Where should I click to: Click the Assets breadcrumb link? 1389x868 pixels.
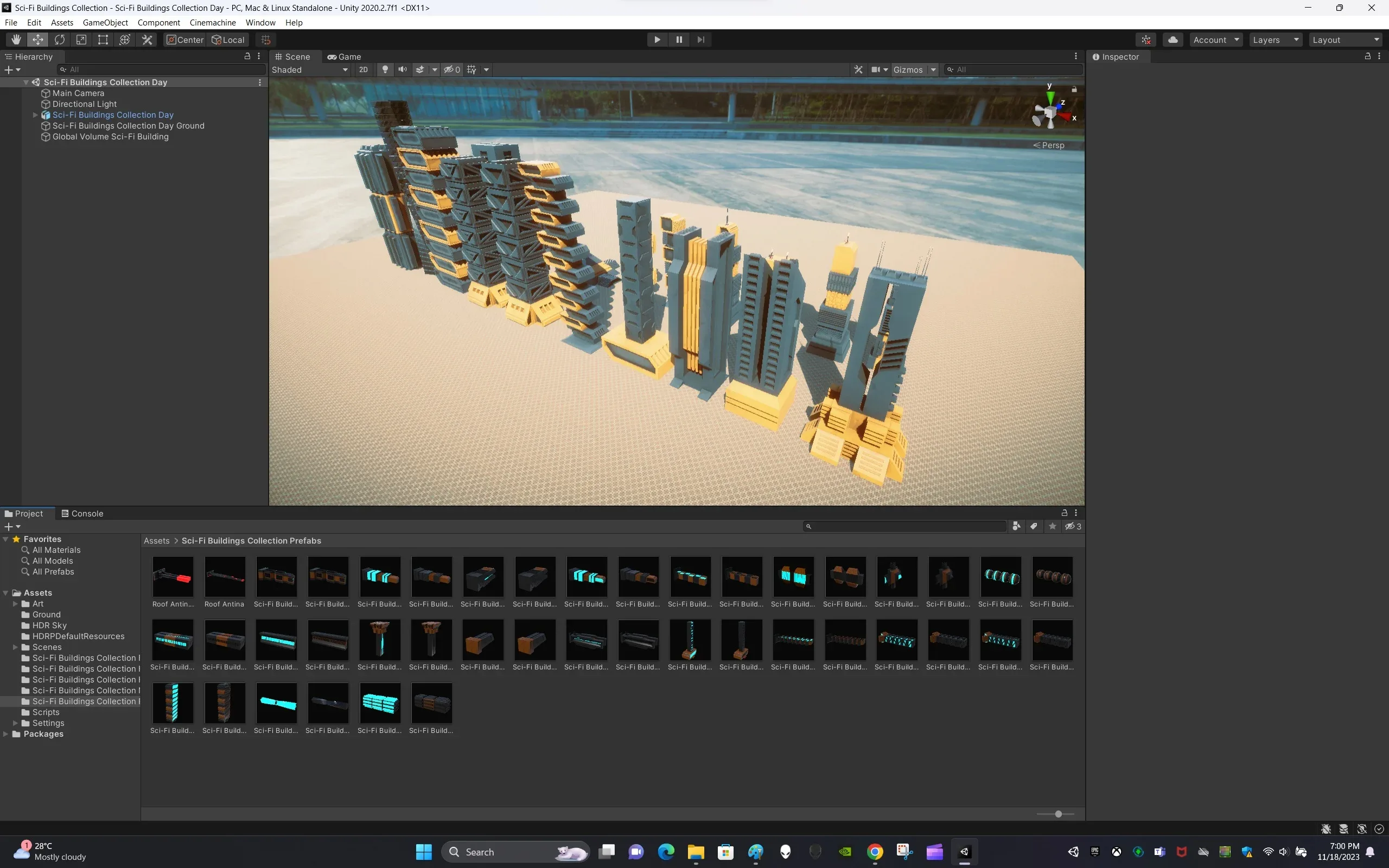click(156, 541)
